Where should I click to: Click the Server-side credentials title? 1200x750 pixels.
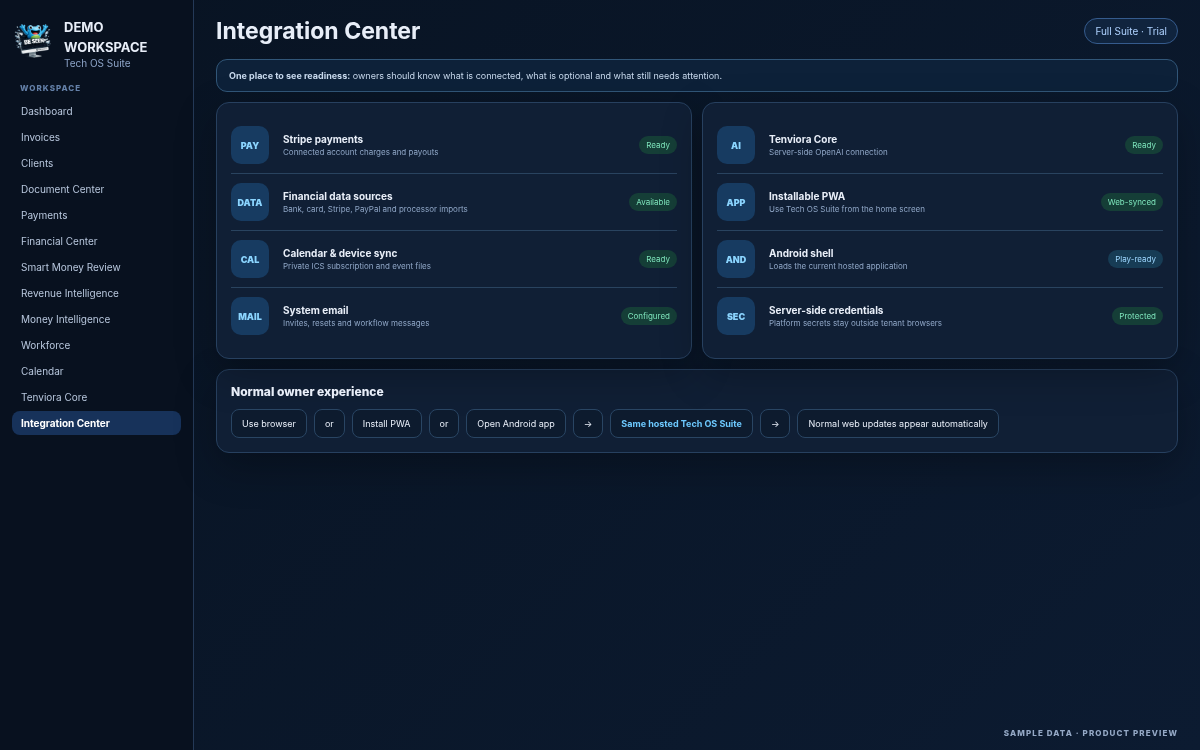coord(826,310)
